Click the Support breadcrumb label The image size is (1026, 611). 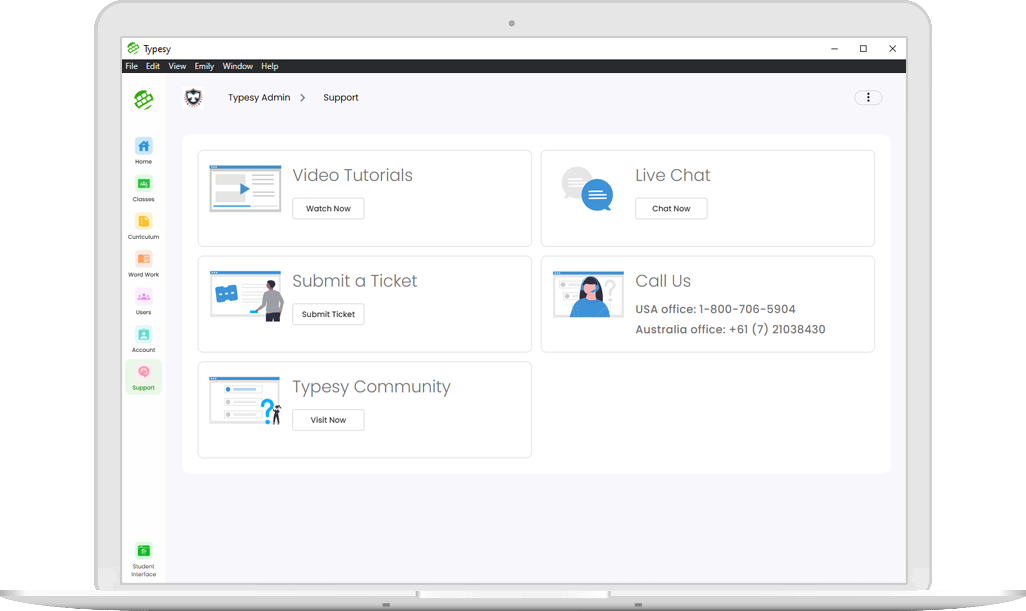[x=341, y=97]
